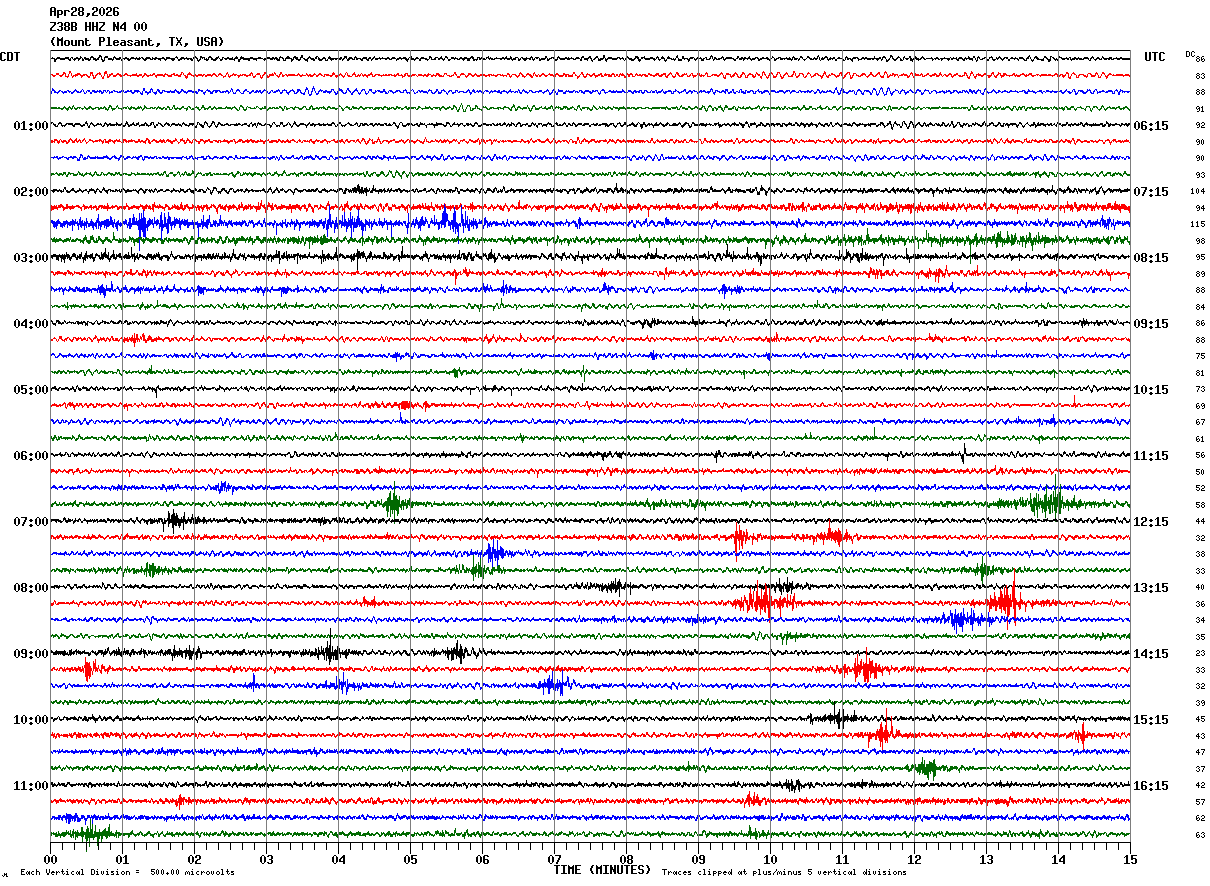1210x886 pixels.
Task: Select the DC offset value 115
Action: pyautogui.click(x=1197, y=225)
